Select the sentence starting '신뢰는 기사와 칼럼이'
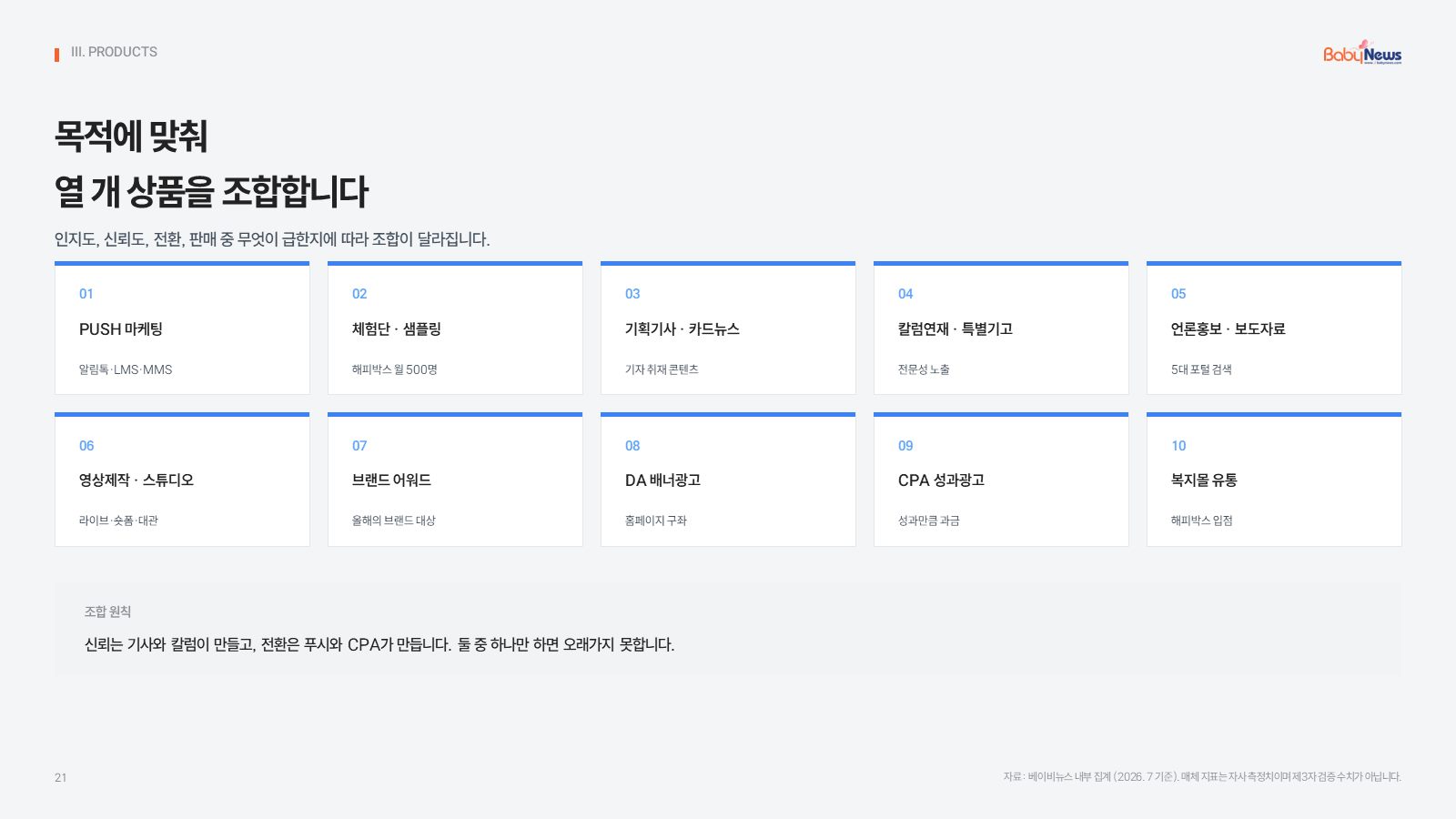 (379, 644)
